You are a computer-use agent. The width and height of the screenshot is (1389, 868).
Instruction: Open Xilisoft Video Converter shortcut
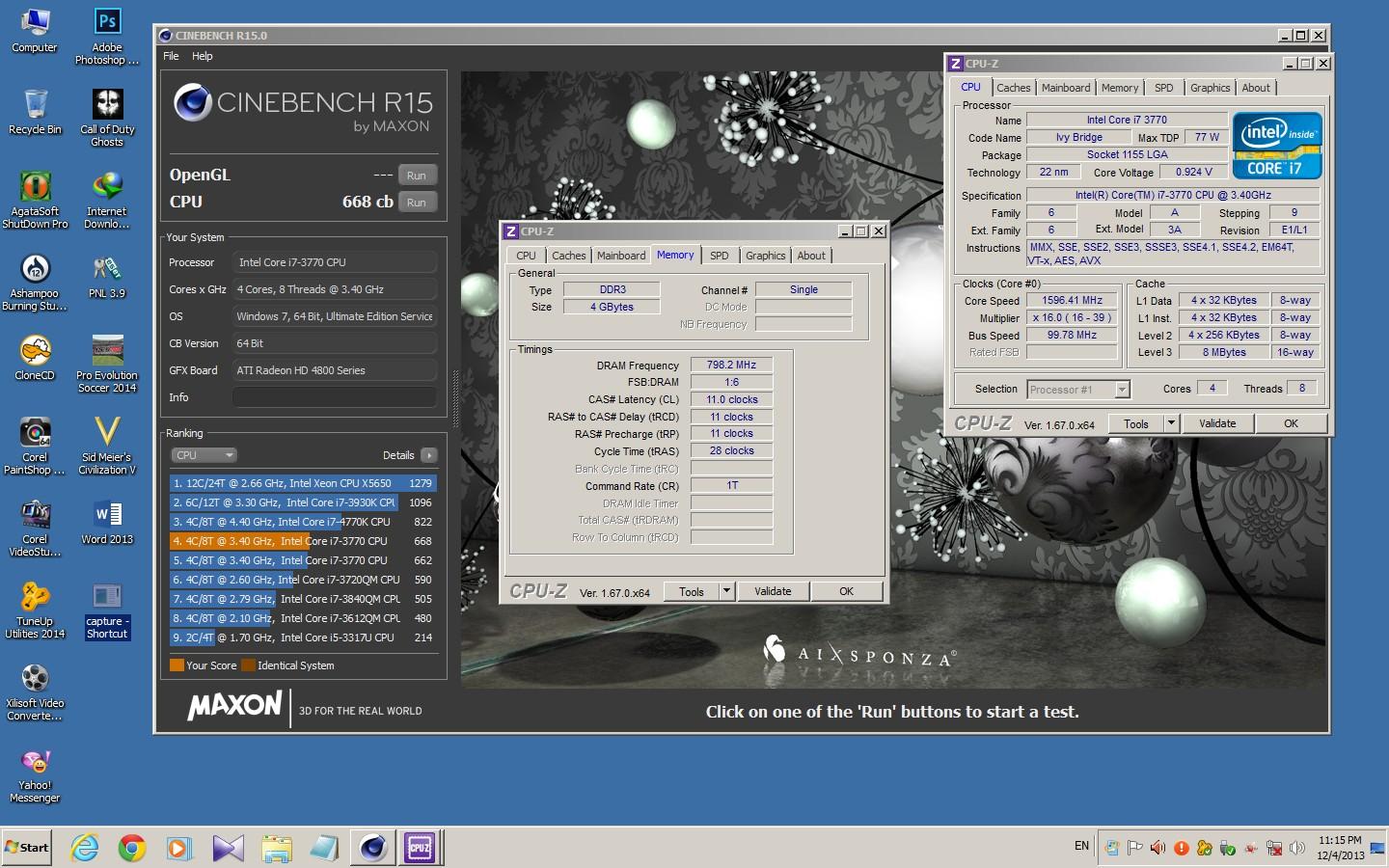[35, 692]
